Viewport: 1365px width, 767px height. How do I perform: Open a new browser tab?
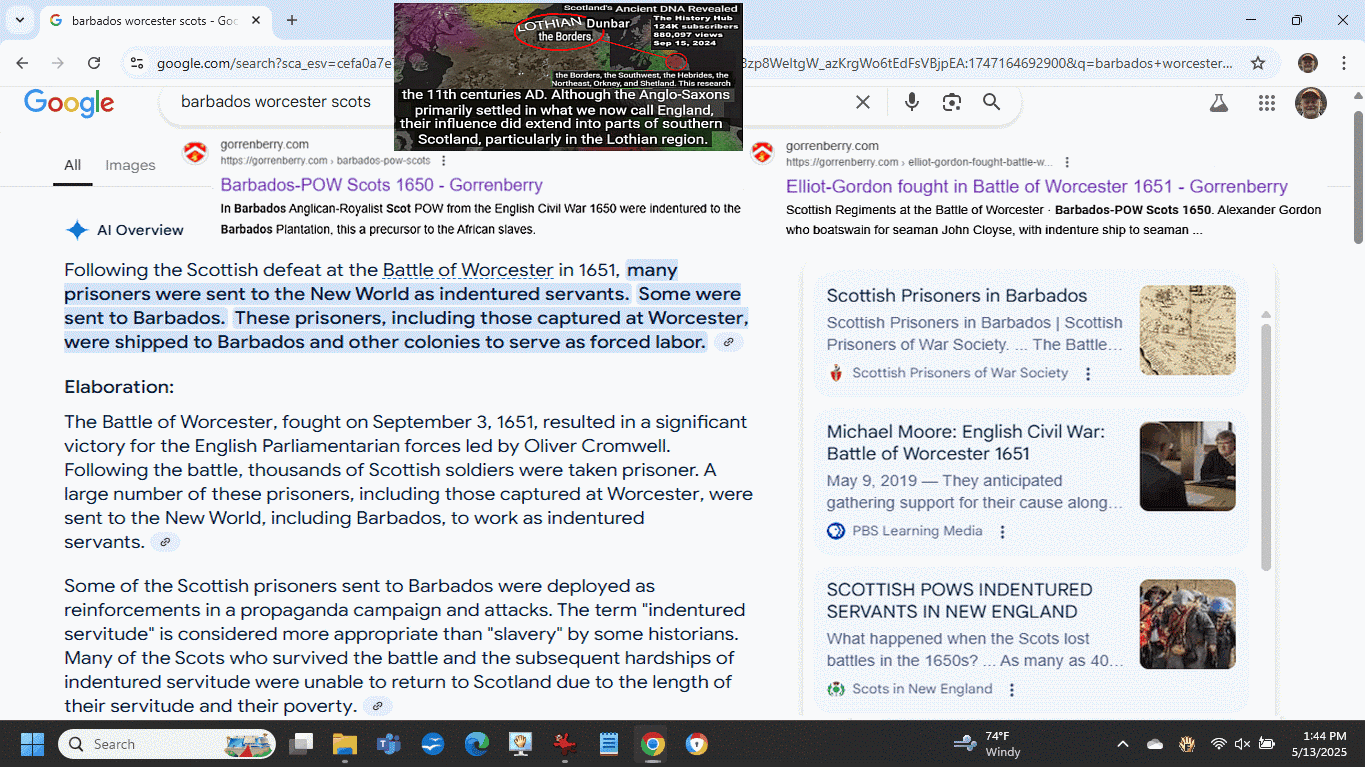click(292, 20)
